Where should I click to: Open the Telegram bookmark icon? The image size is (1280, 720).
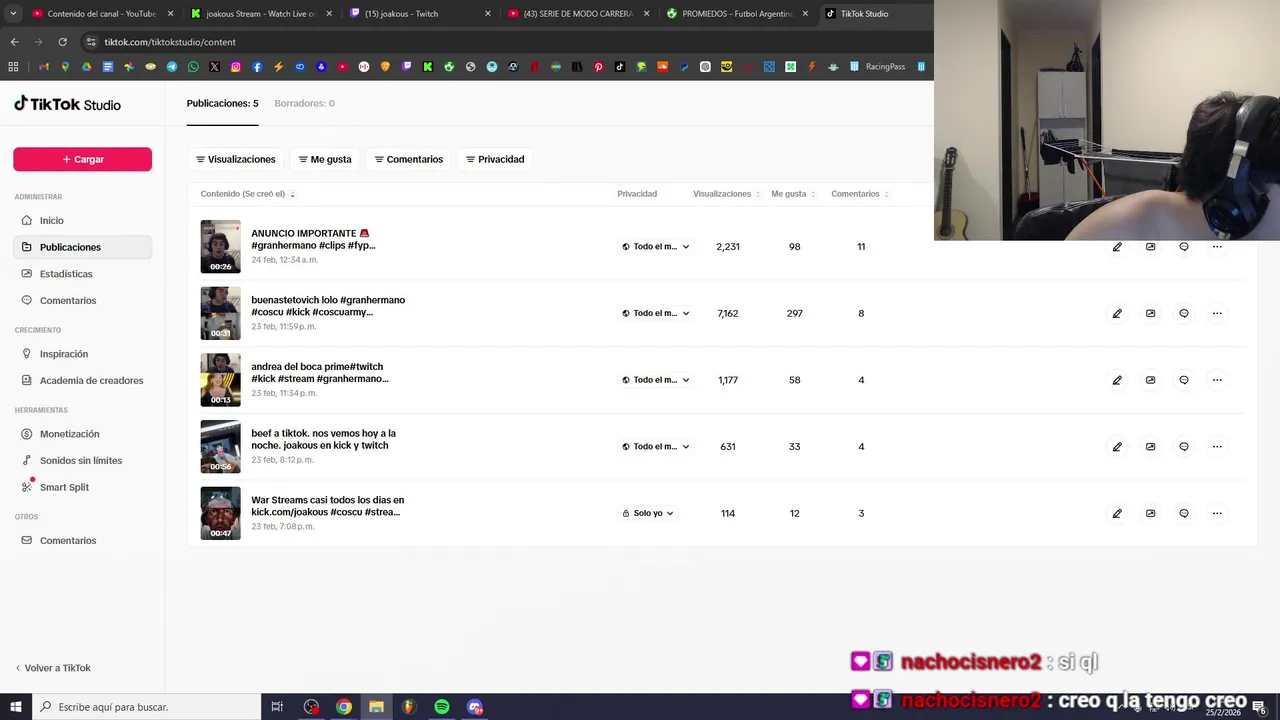pos(172,67)
